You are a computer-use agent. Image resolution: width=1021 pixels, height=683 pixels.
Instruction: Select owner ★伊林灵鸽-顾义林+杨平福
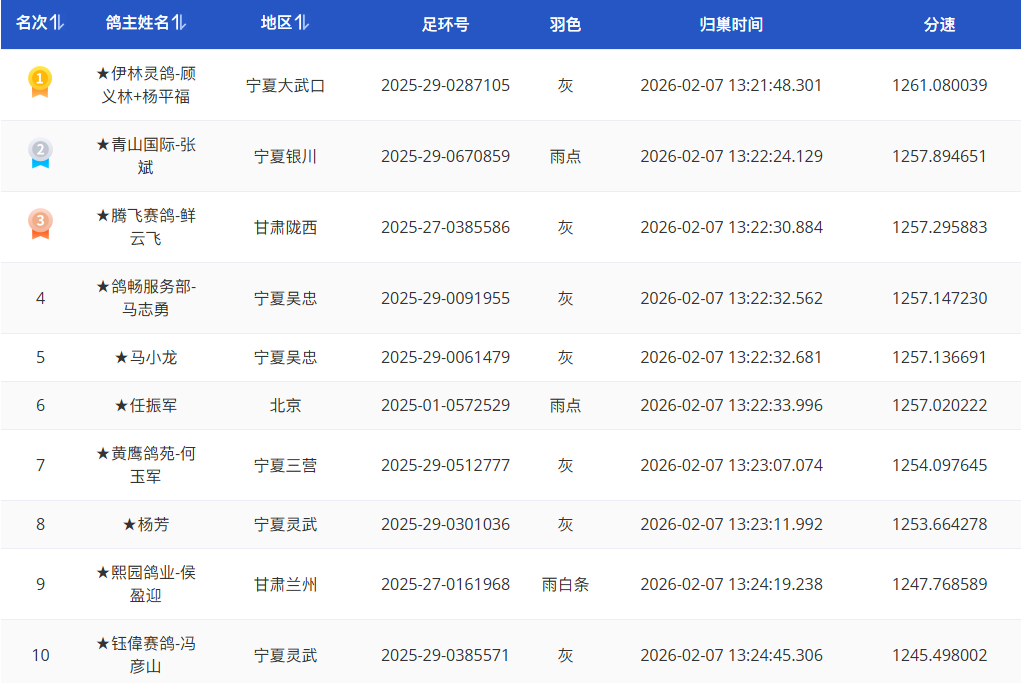pos(146,85)
